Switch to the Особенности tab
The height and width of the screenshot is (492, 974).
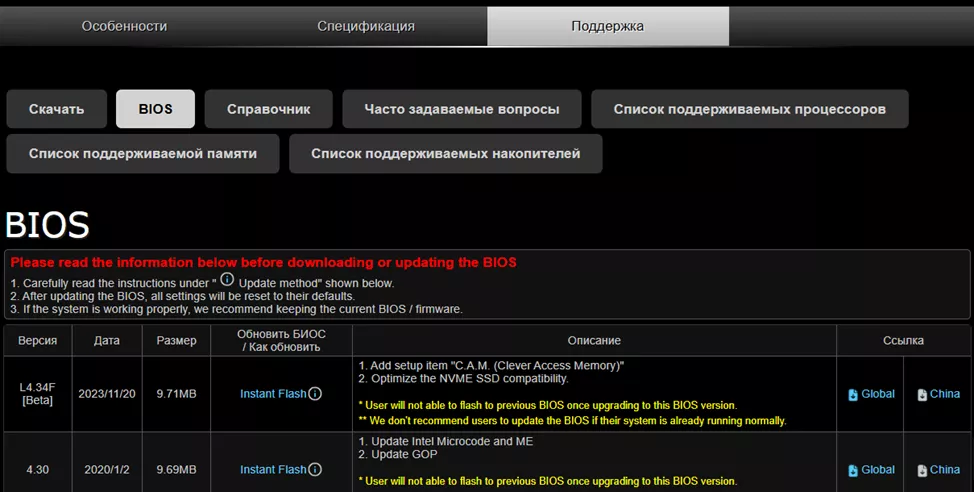tap(124, 26)
